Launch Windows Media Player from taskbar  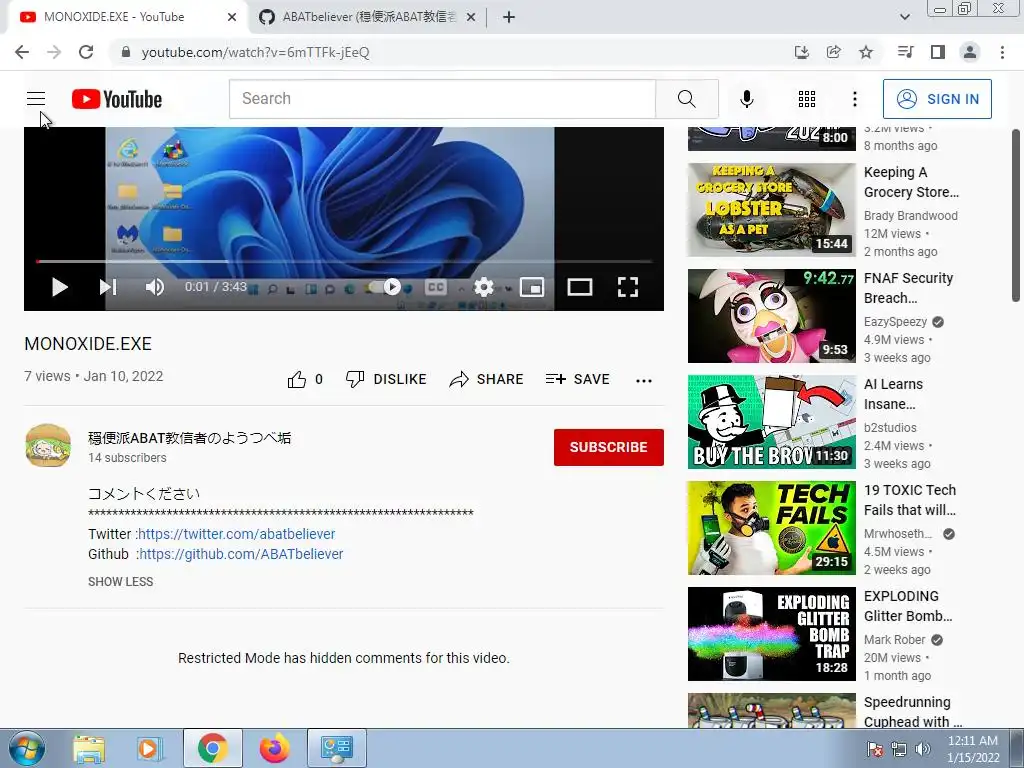(149, 748)
